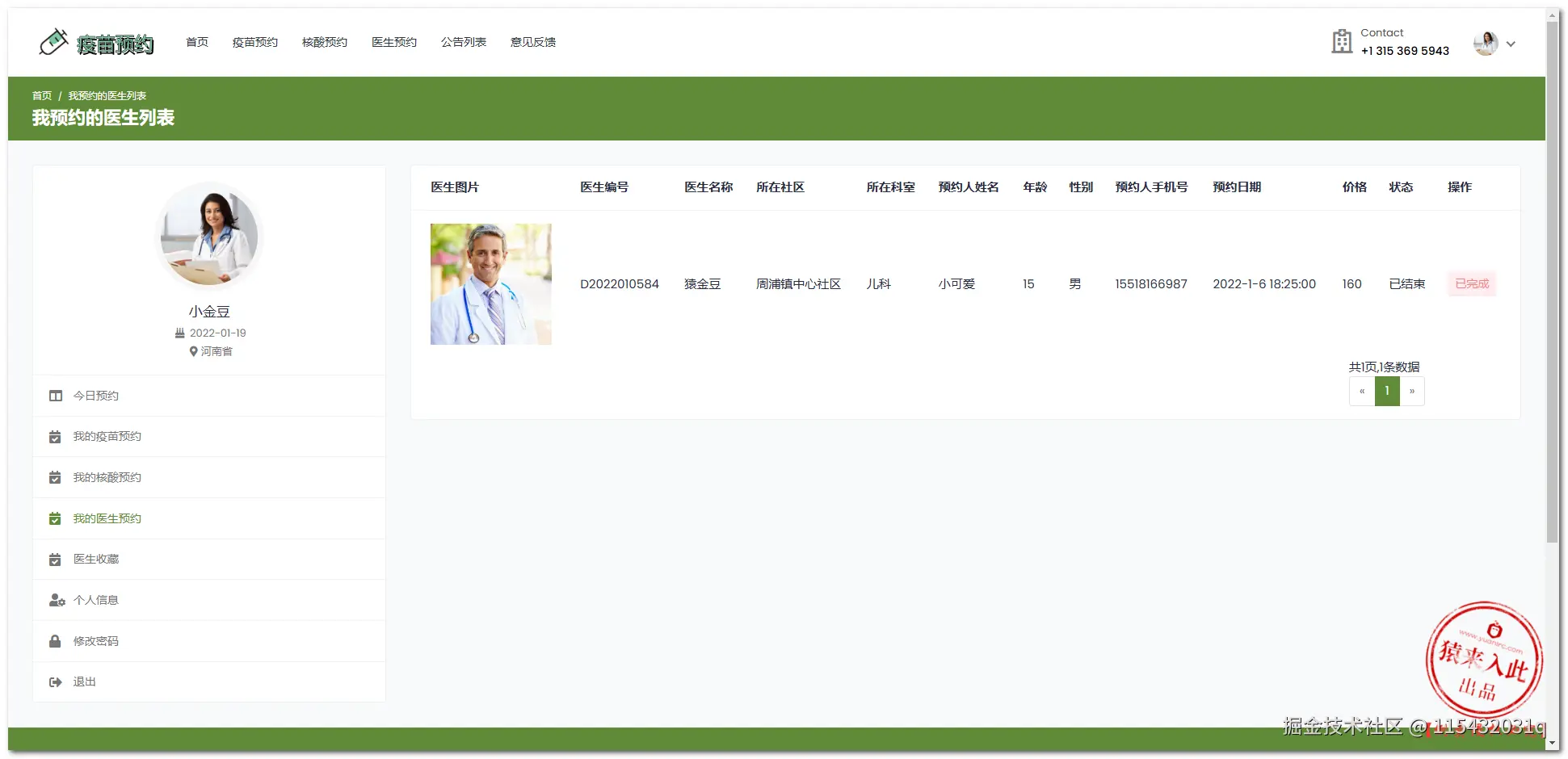Click the 疫苗预约 site logo text
Screen dimensions: 1568x759
click(x=116, y=44)
